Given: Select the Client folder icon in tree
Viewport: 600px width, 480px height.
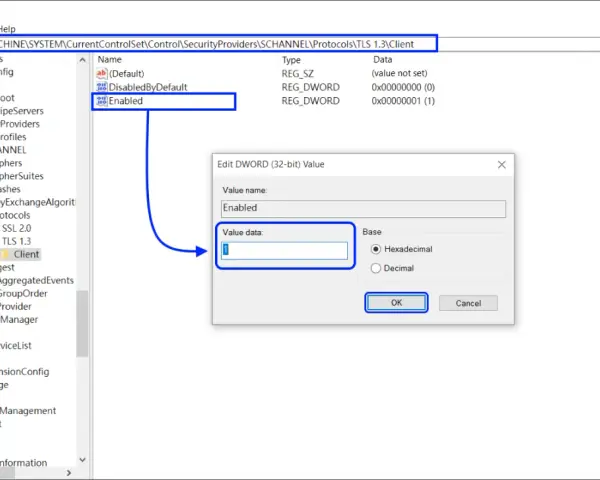Looking at the screenshot, I should pos(4,254).
